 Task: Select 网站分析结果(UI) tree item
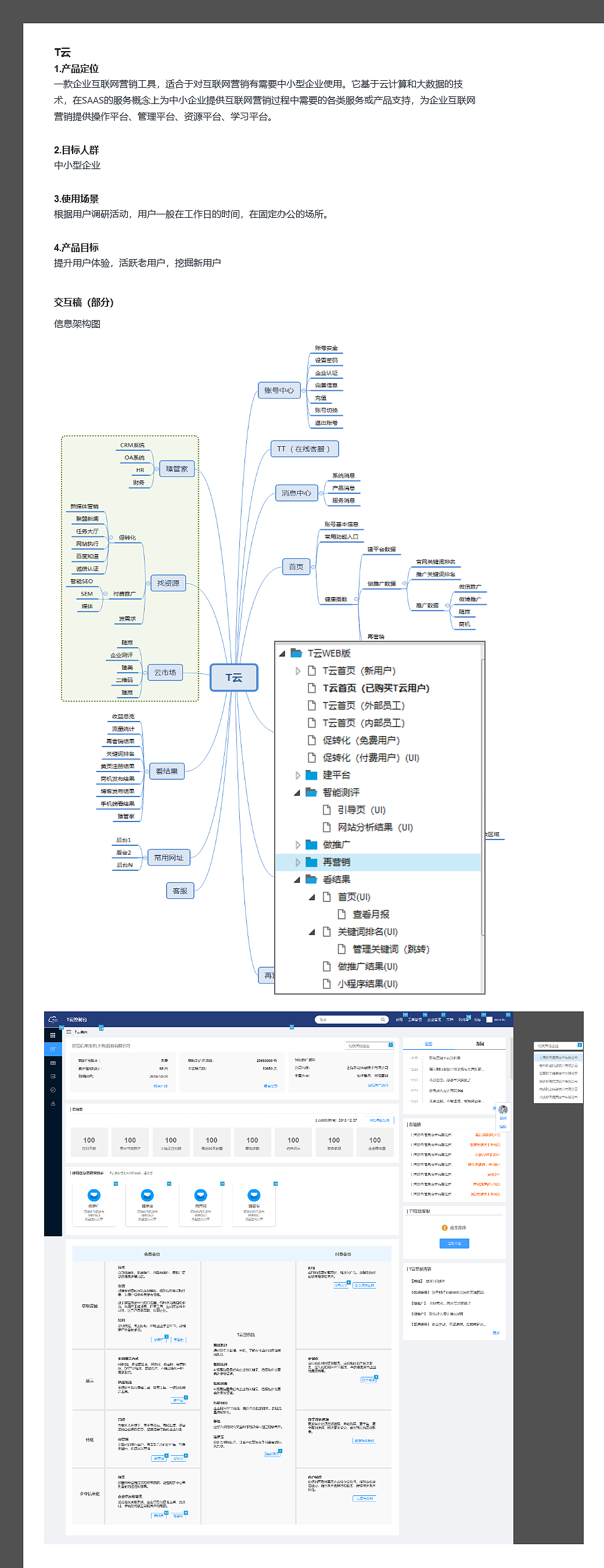375,827
